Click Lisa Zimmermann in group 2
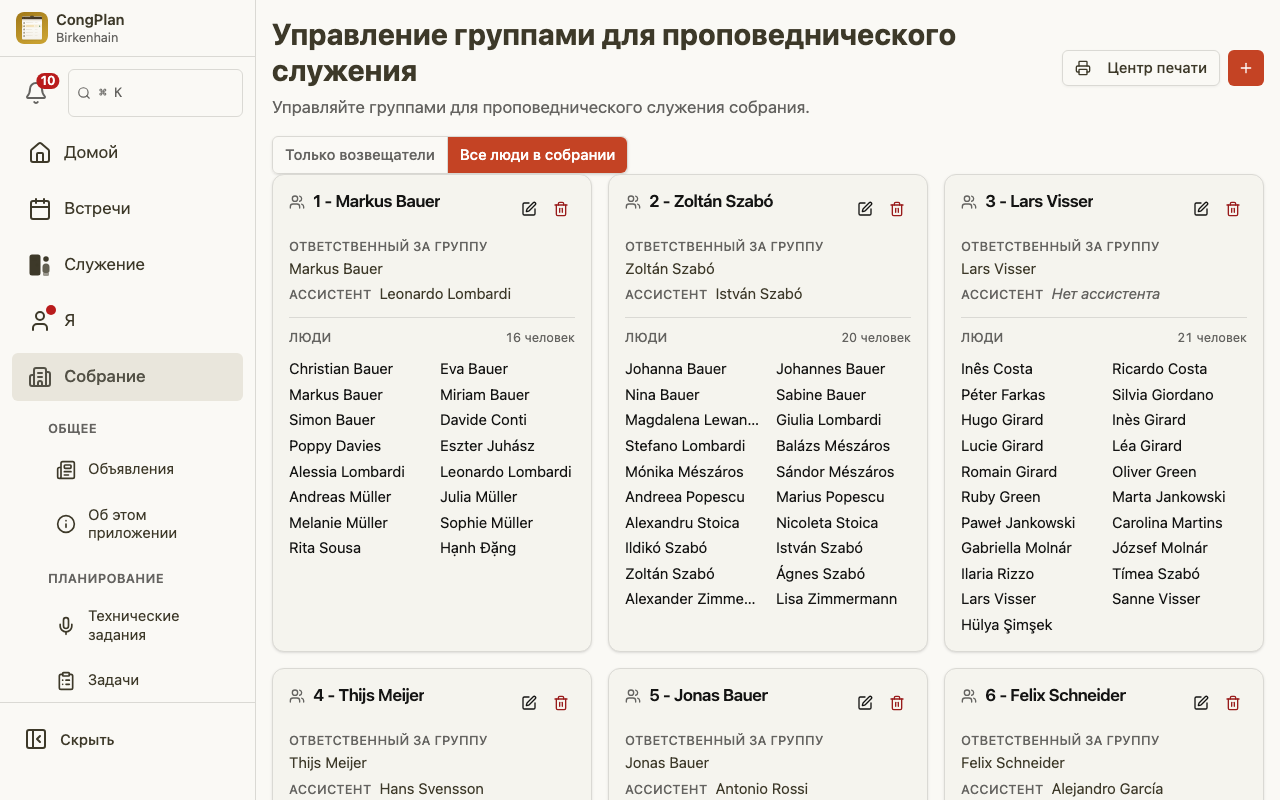 [836, 599]
